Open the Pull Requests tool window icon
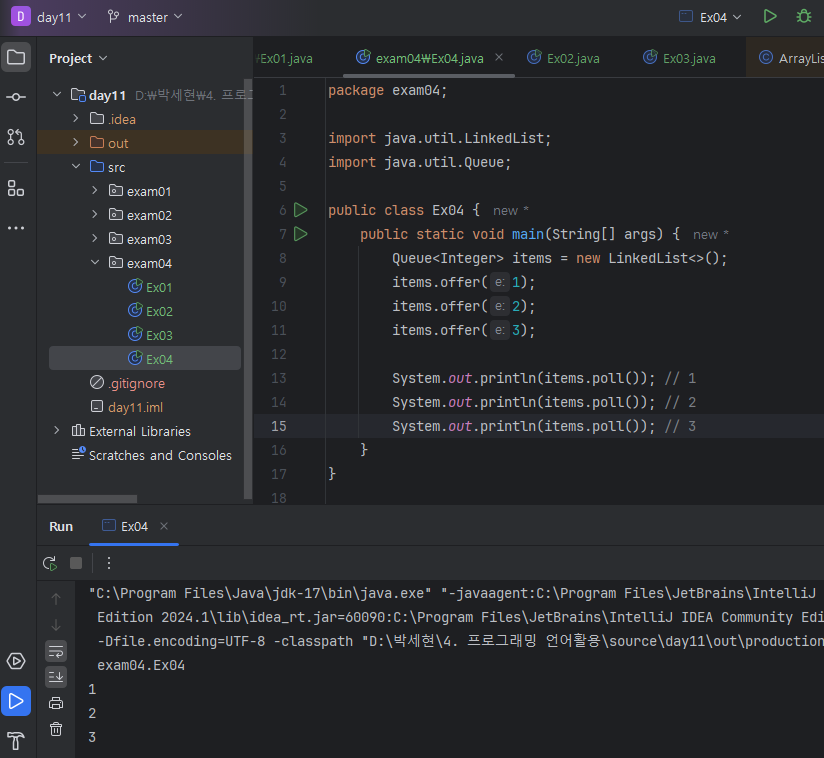This screenshot has width=824, height=758. [16, 137]
